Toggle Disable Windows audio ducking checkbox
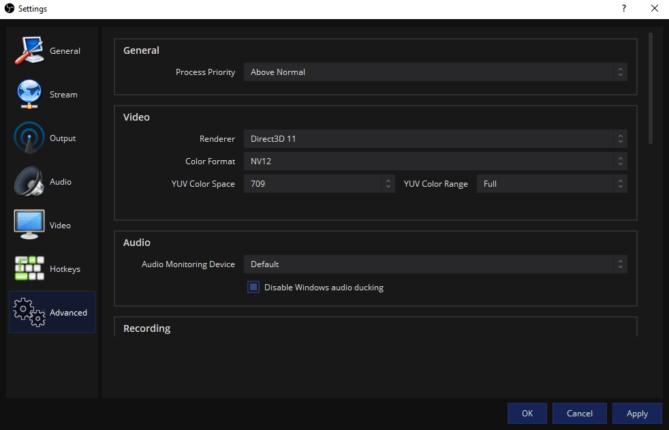669x430 pixels. (x=253, y=287)
